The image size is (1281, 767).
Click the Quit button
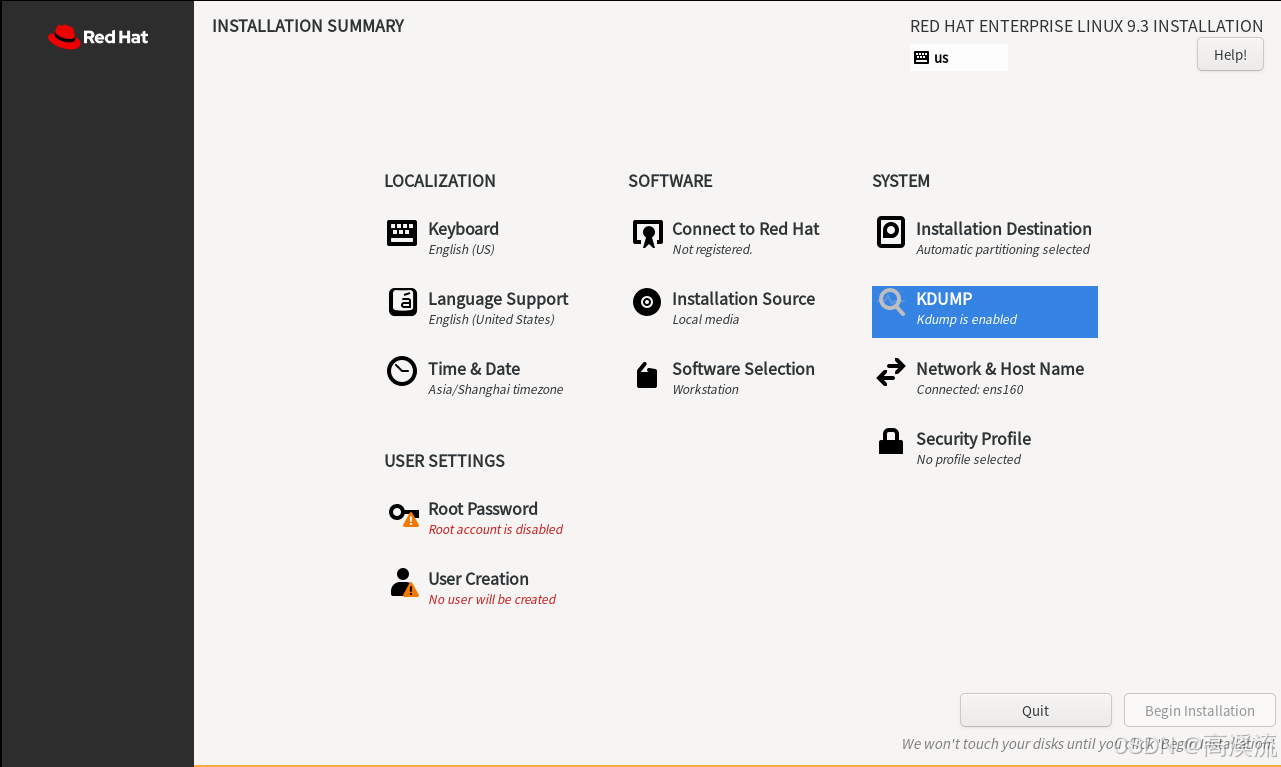pos(1035,711)
